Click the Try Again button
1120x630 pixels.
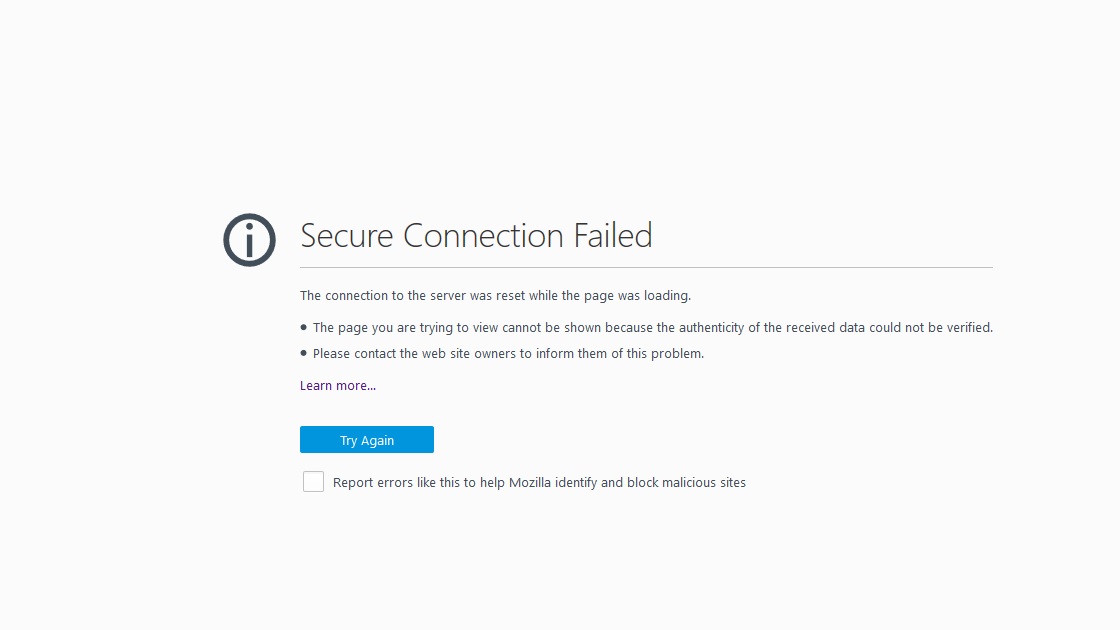click(x=366, y=439)
